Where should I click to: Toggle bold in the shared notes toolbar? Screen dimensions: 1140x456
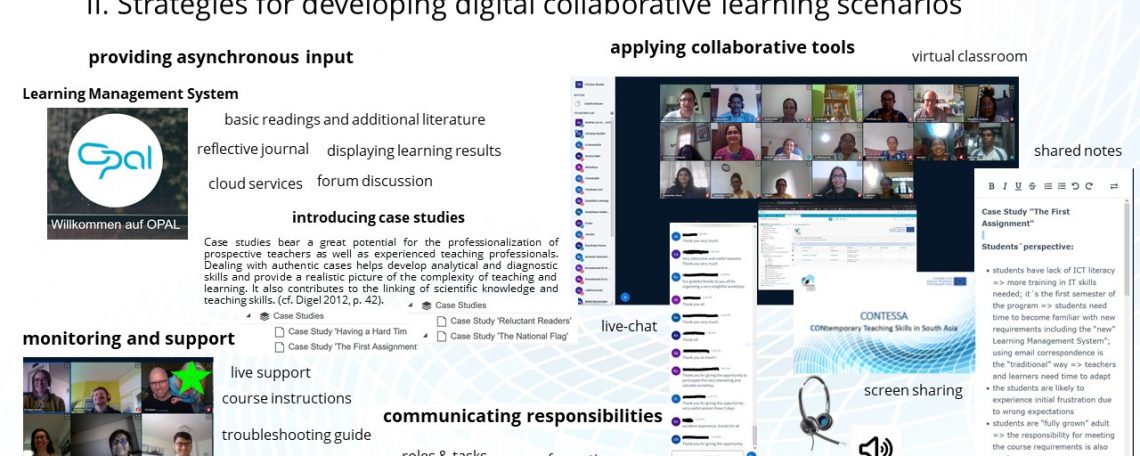coord(992,186)
